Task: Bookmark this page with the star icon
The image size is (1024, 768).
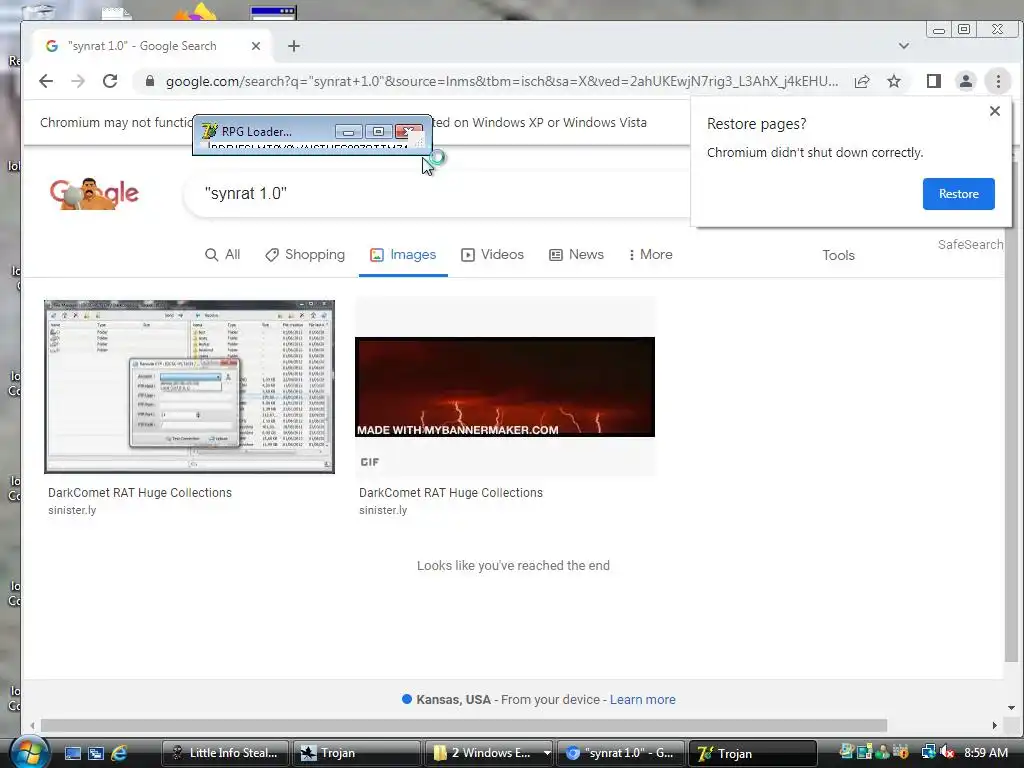Action: coord(894,81)
